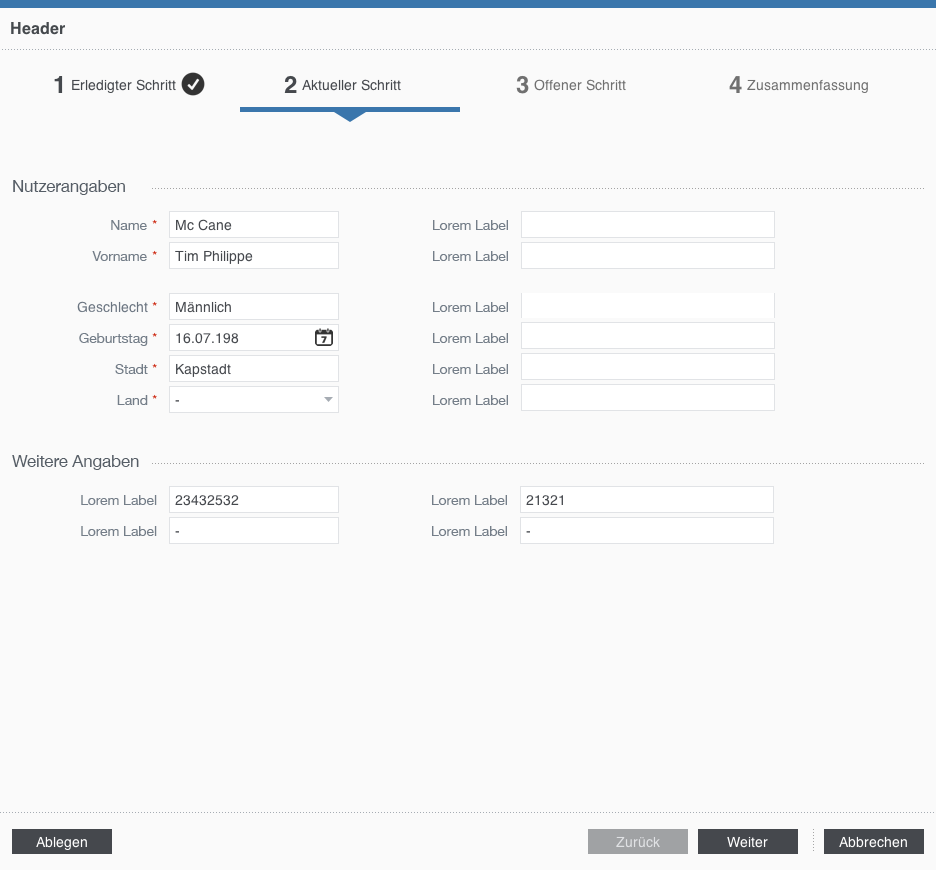Viewport: 936px width, 870px height.
Task: Open the Zusammenfassung step
Action: pyautogui.click(x=798, y=86)
